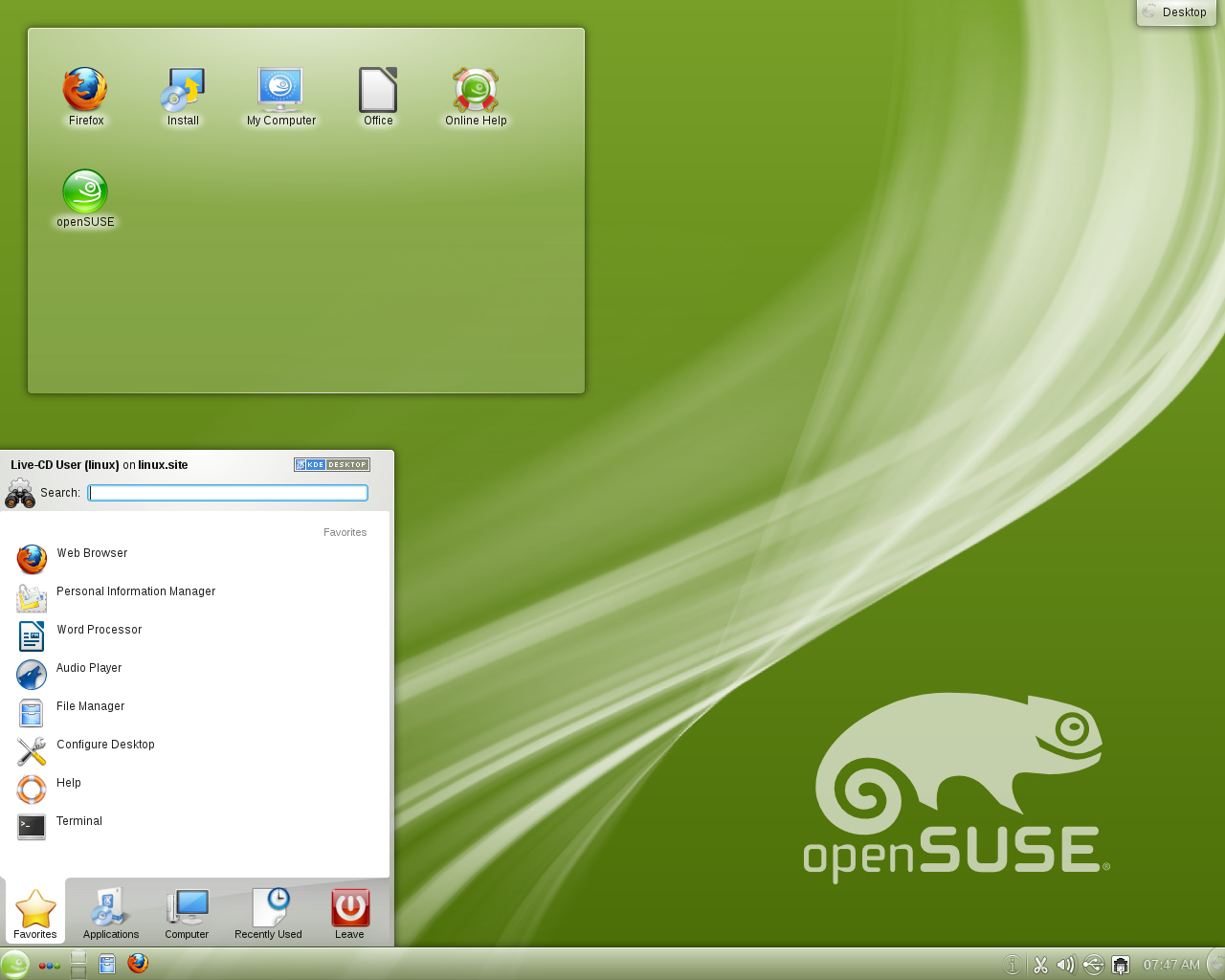Switch to the Applications tab in Kickoff
Viewport: 1225px width, 980px height.
click(109, 914)
